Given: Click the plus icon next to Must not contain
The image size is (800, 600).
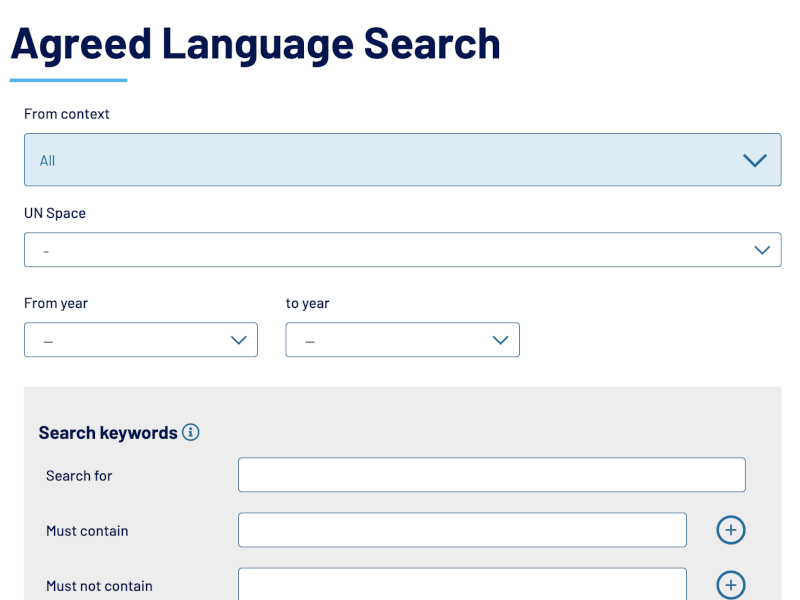Looking at the screenshot, I should click(x=731, y=585).
